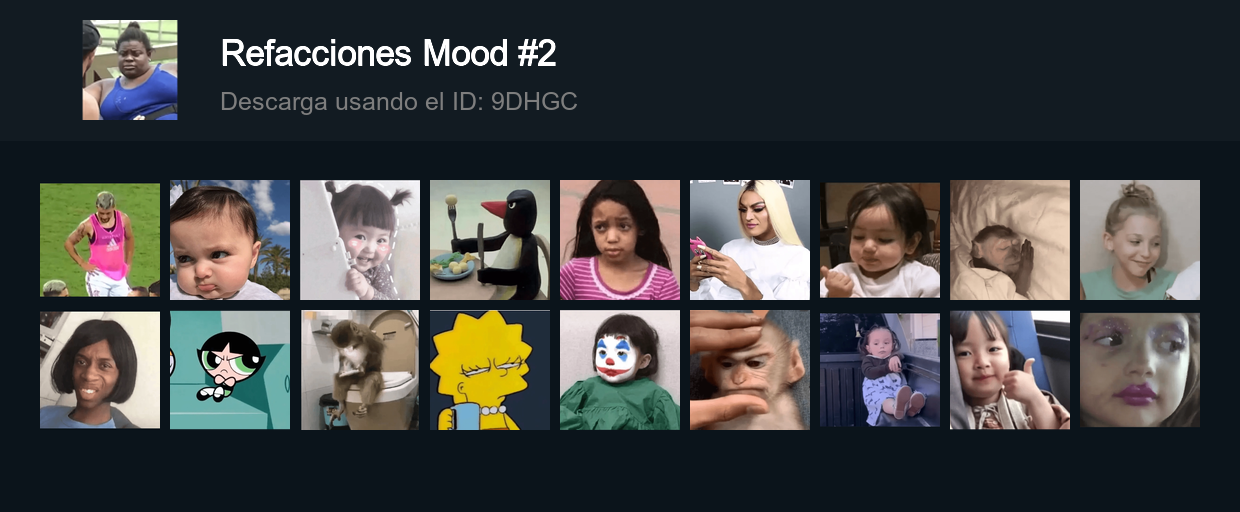This screenshot has height=512, width=1240.
Task: Pick the monkey sitting on toilet sticker
Action: (x=360, y=370)
